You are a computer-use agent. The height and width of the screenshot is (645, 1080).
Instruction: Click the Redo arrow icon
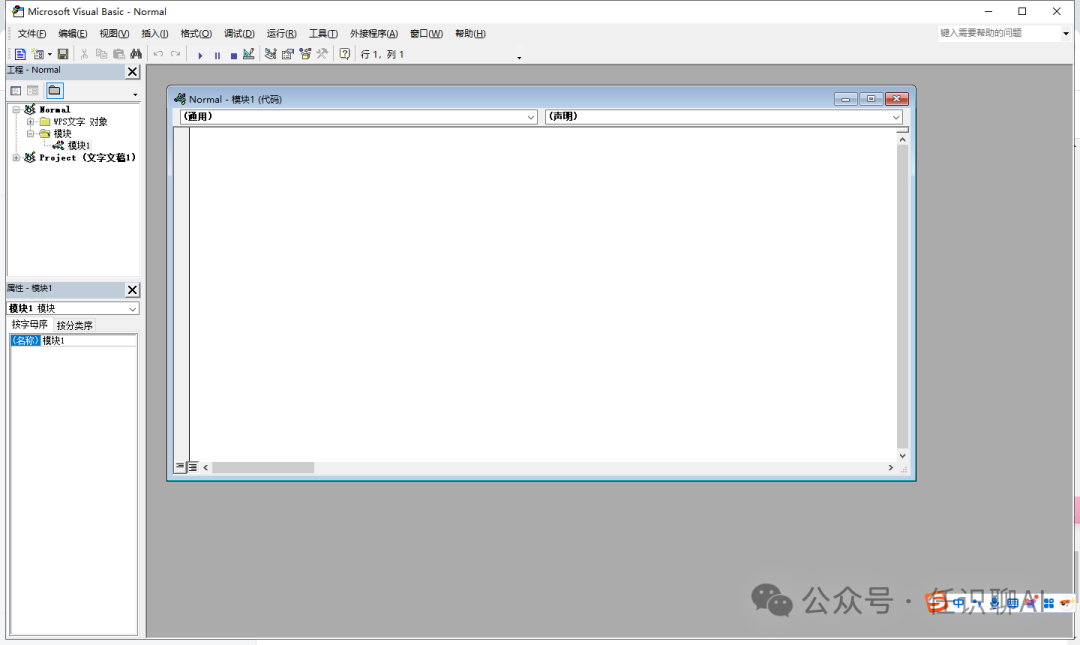click(176, 54)
